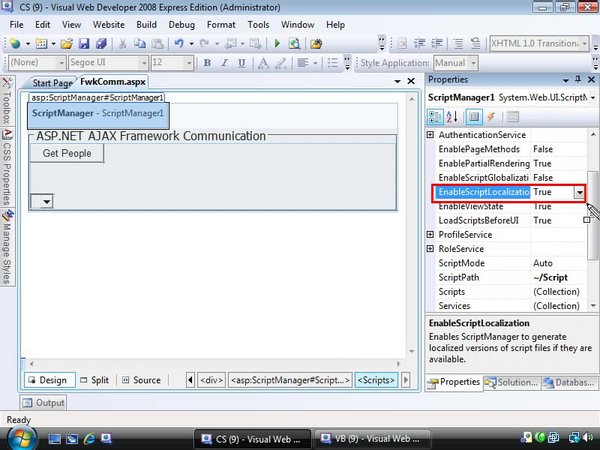The width and height of the screenshot is (600, 450).
Task: Open the Debug menu
Action: [x=182, y=24]
